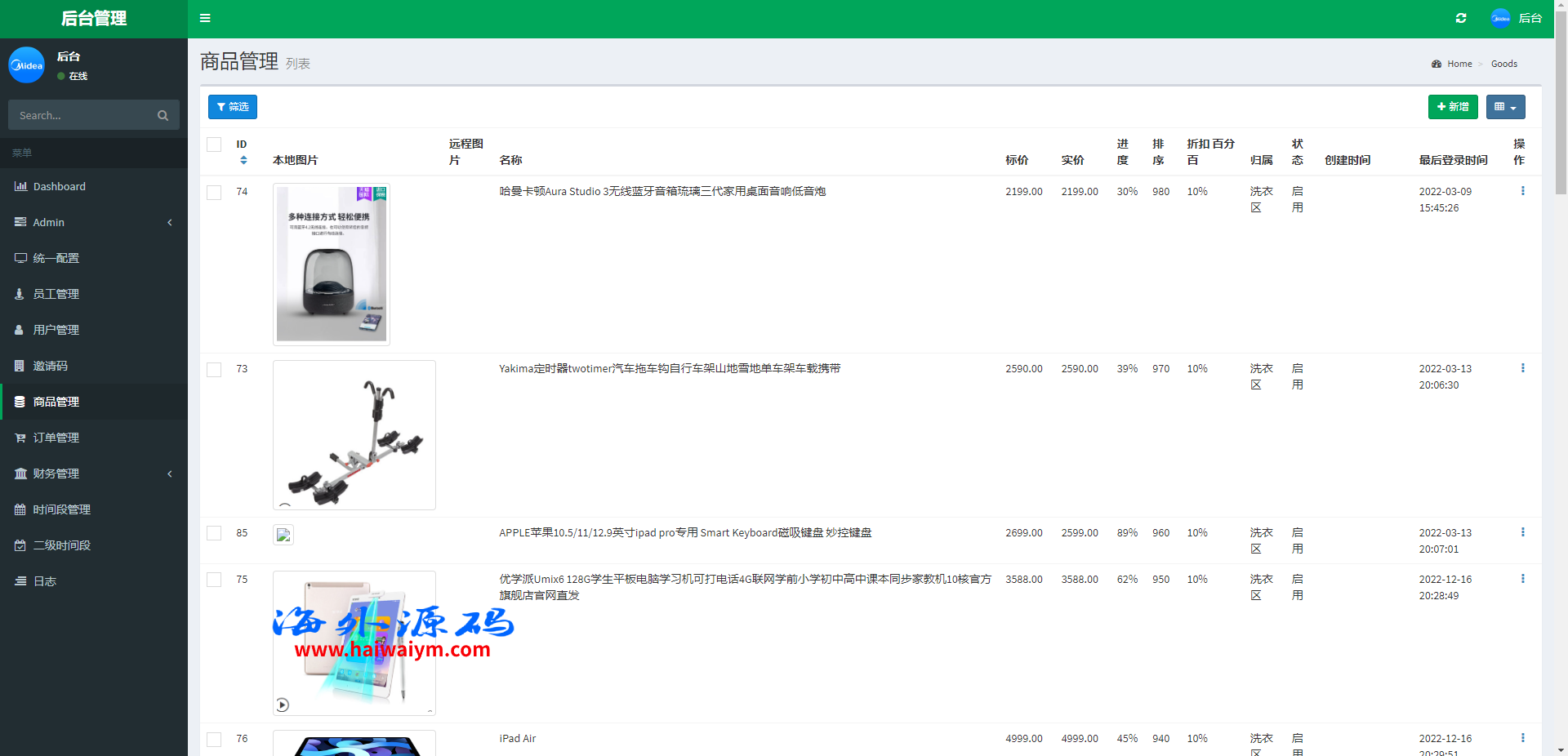The image size is (1568, 756).
Task: Select checkbox for product row 74
Action: pyautogui.click(x=214, y=193)
